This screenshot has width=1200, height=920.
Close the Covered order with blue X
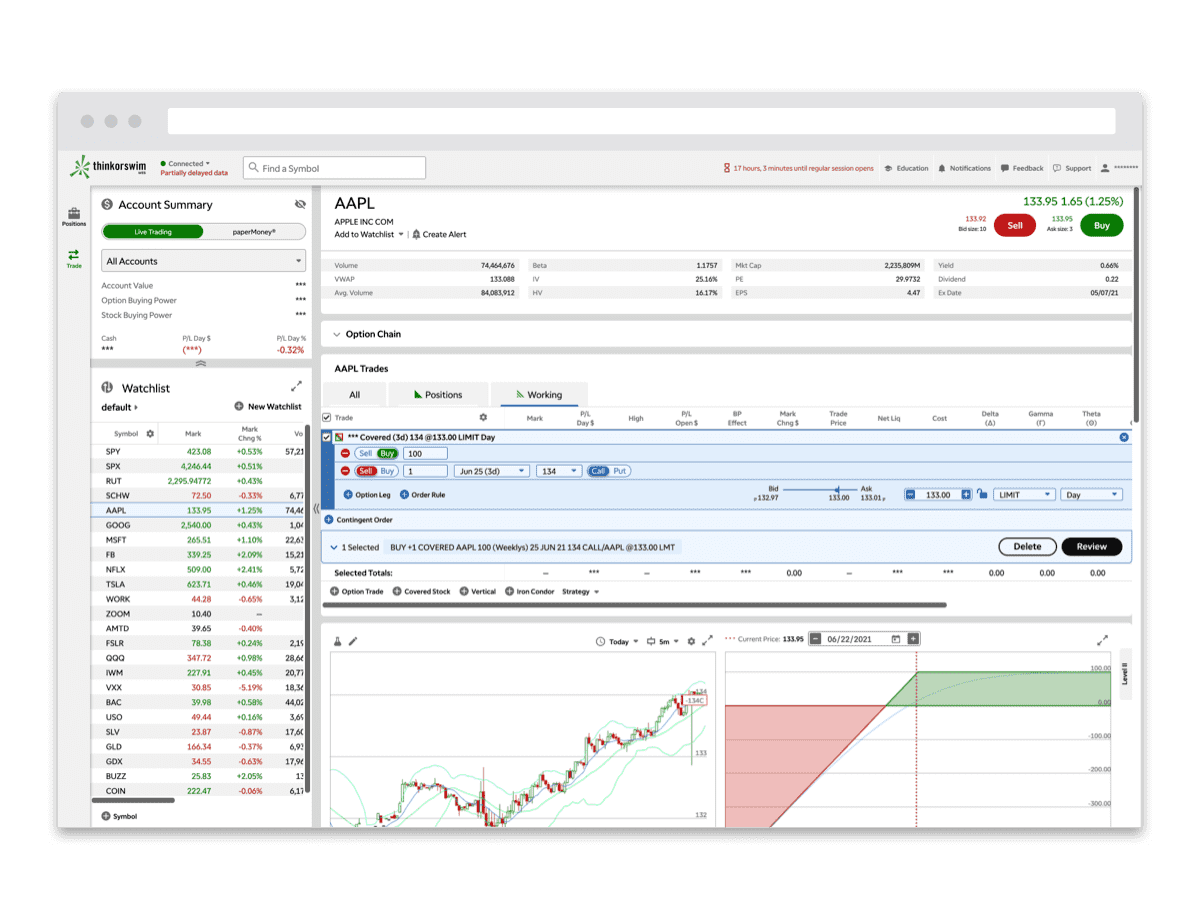pyautogui.click(x=1123, y=437)
